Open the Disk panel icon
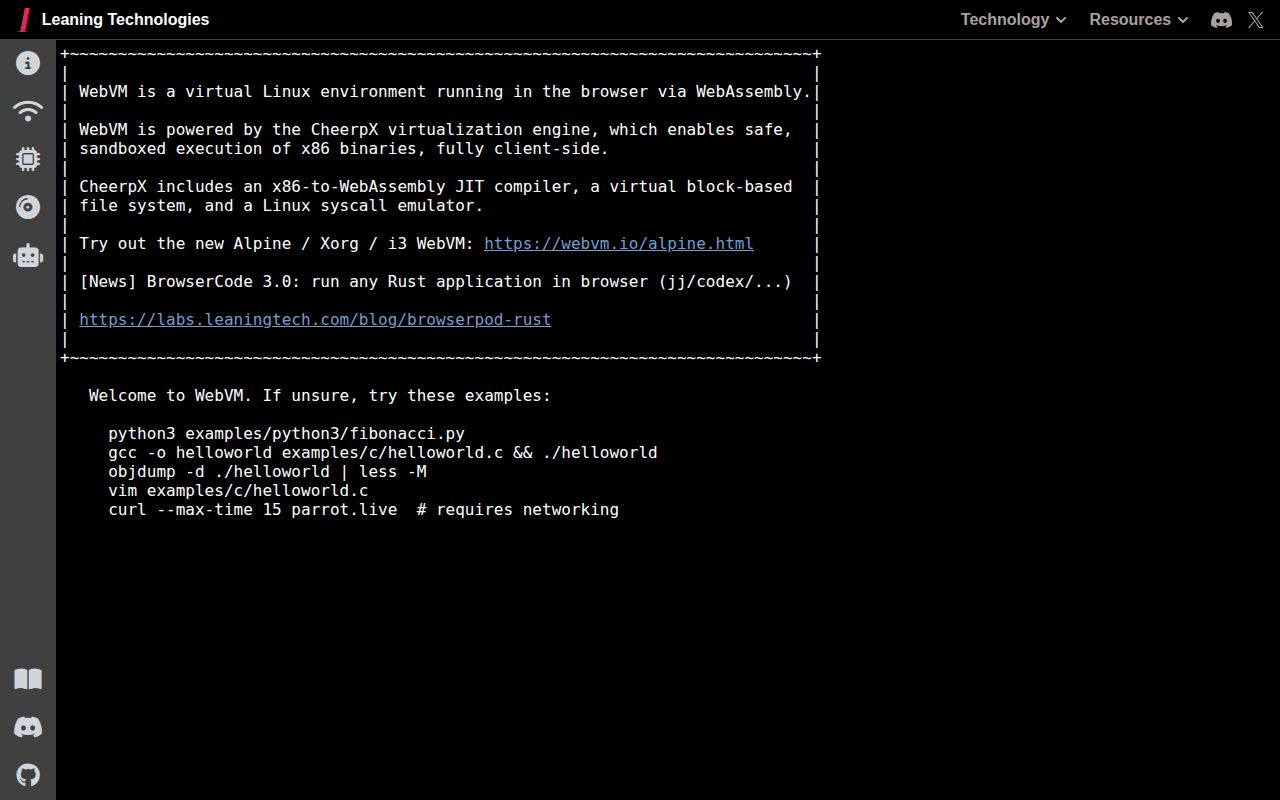The height and width of the screenshot is (800, 1280). point(28,207)
